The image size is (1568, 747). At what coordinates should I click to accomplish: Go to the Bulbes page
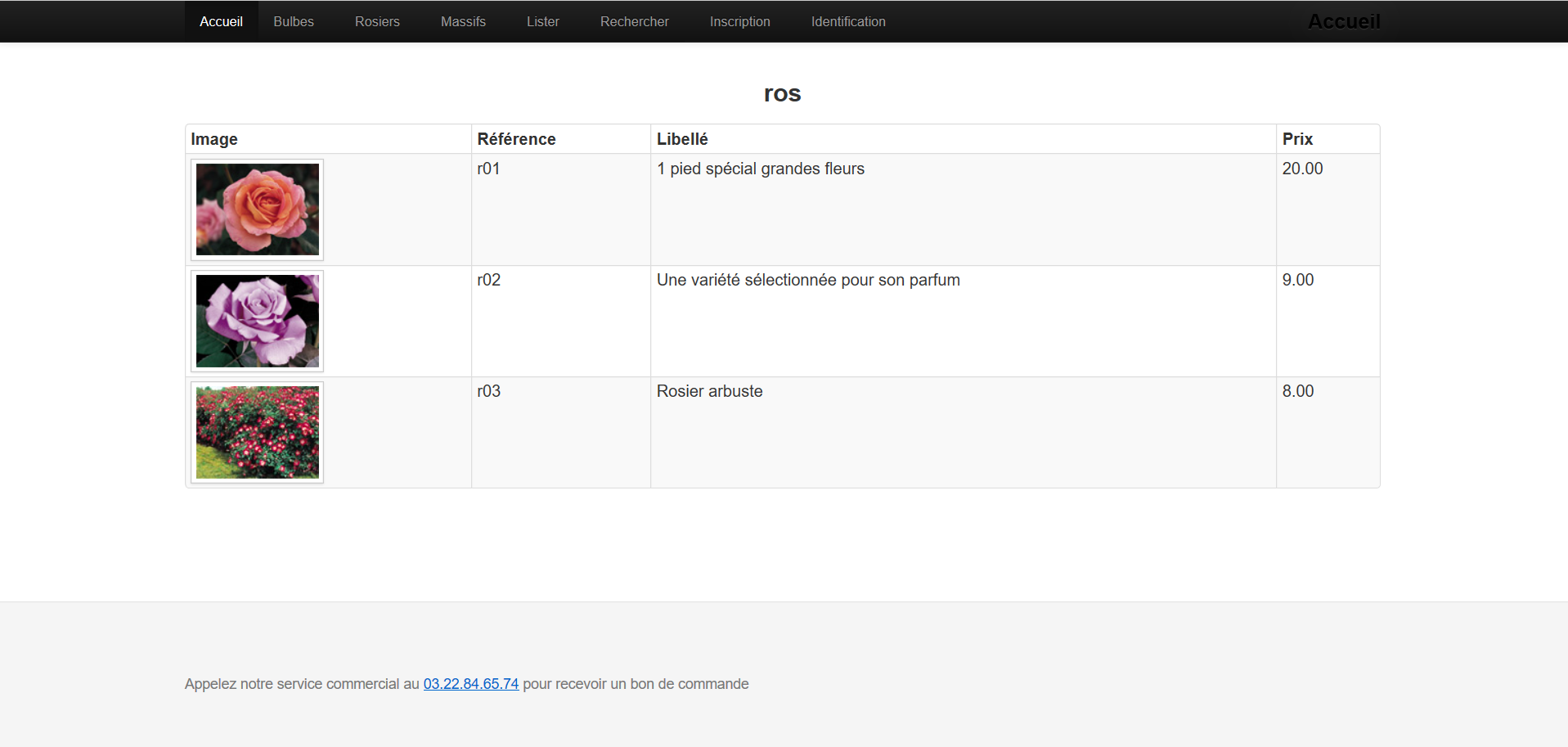point(294,21)
